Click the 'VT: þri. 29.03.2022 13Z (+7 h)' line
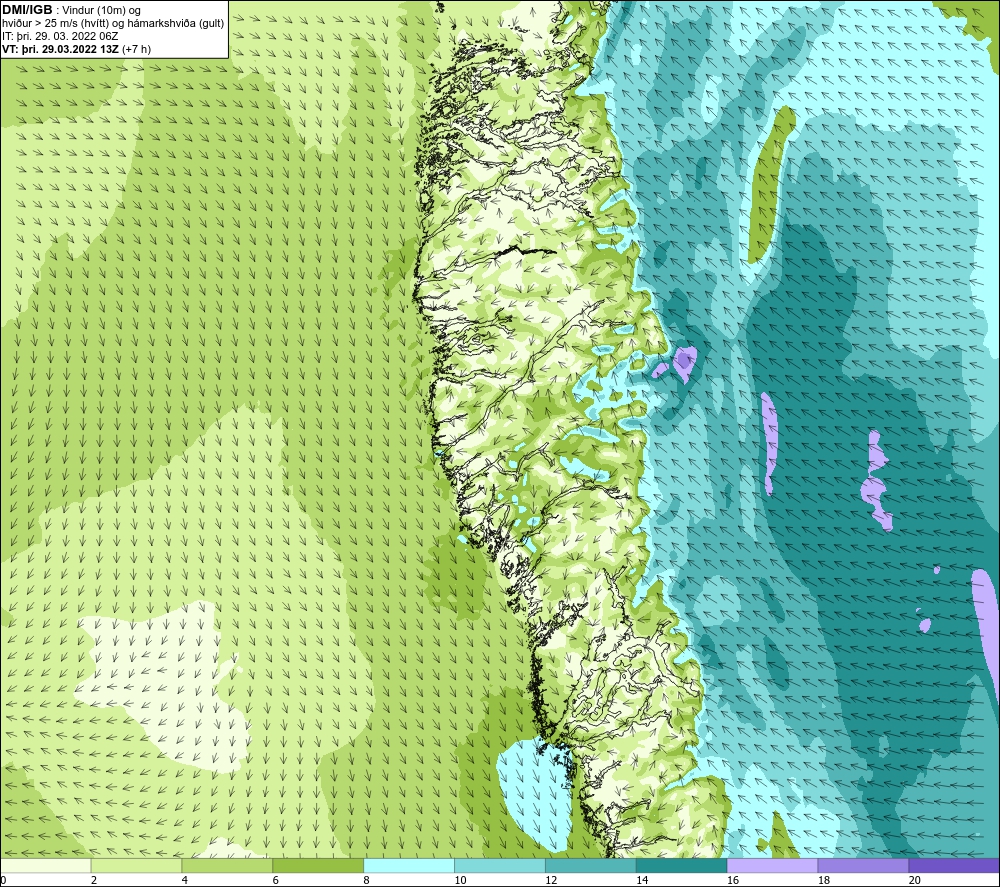 77,49
